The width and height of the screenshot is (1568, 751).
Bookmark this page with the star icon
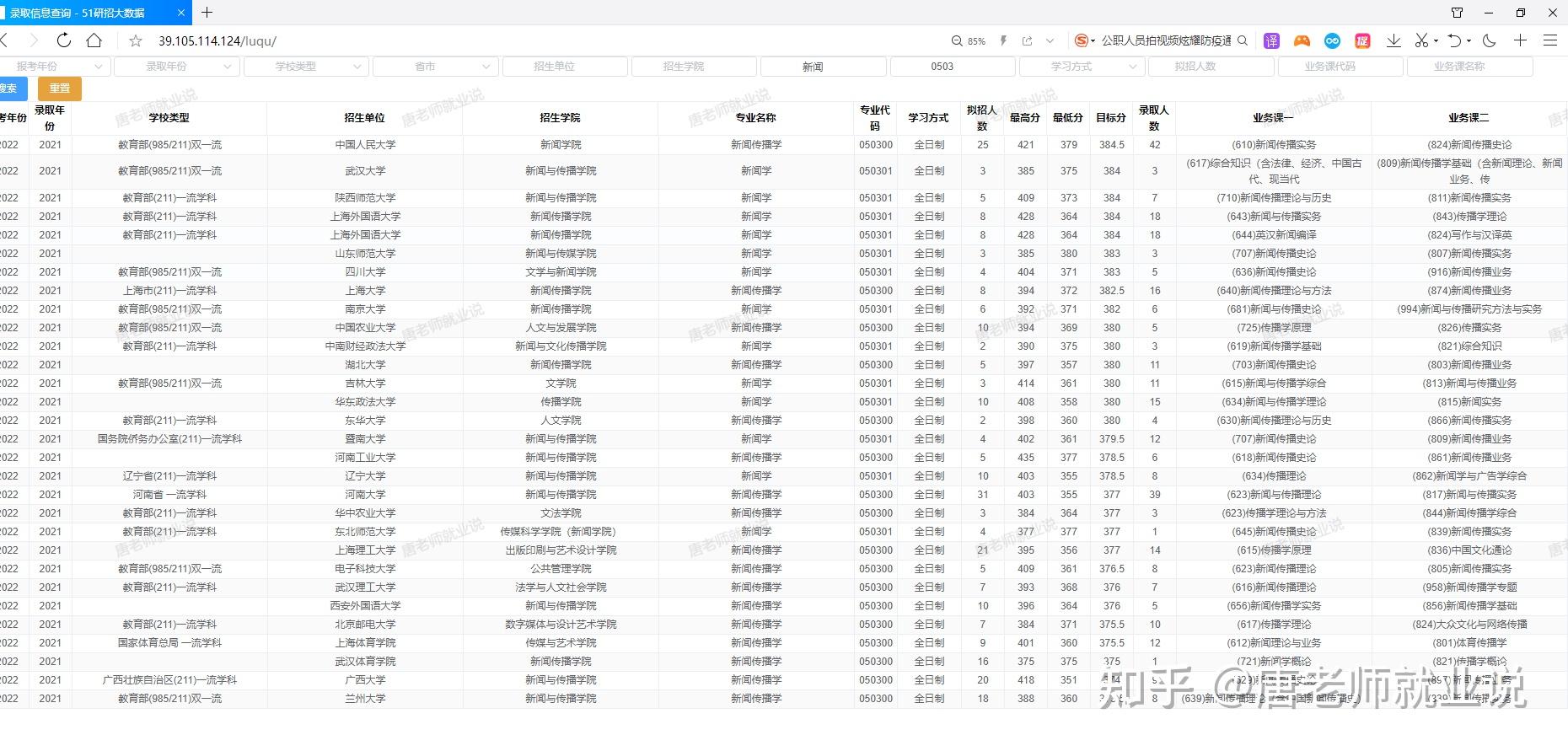point(136,40)
